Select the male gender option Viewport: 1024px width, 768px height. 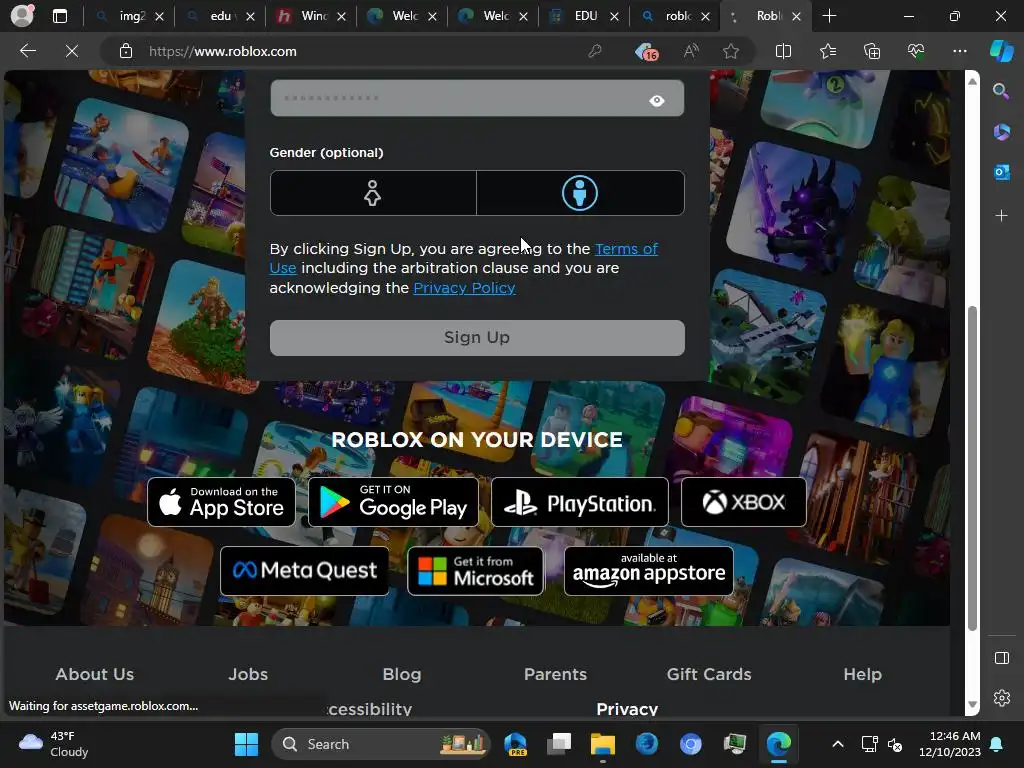pyautogui.click(x=580, y=193)
